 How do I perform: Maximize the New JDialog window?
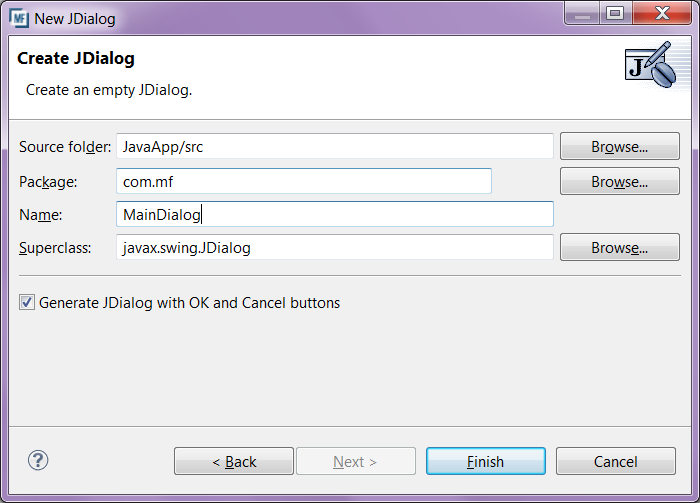615,13
